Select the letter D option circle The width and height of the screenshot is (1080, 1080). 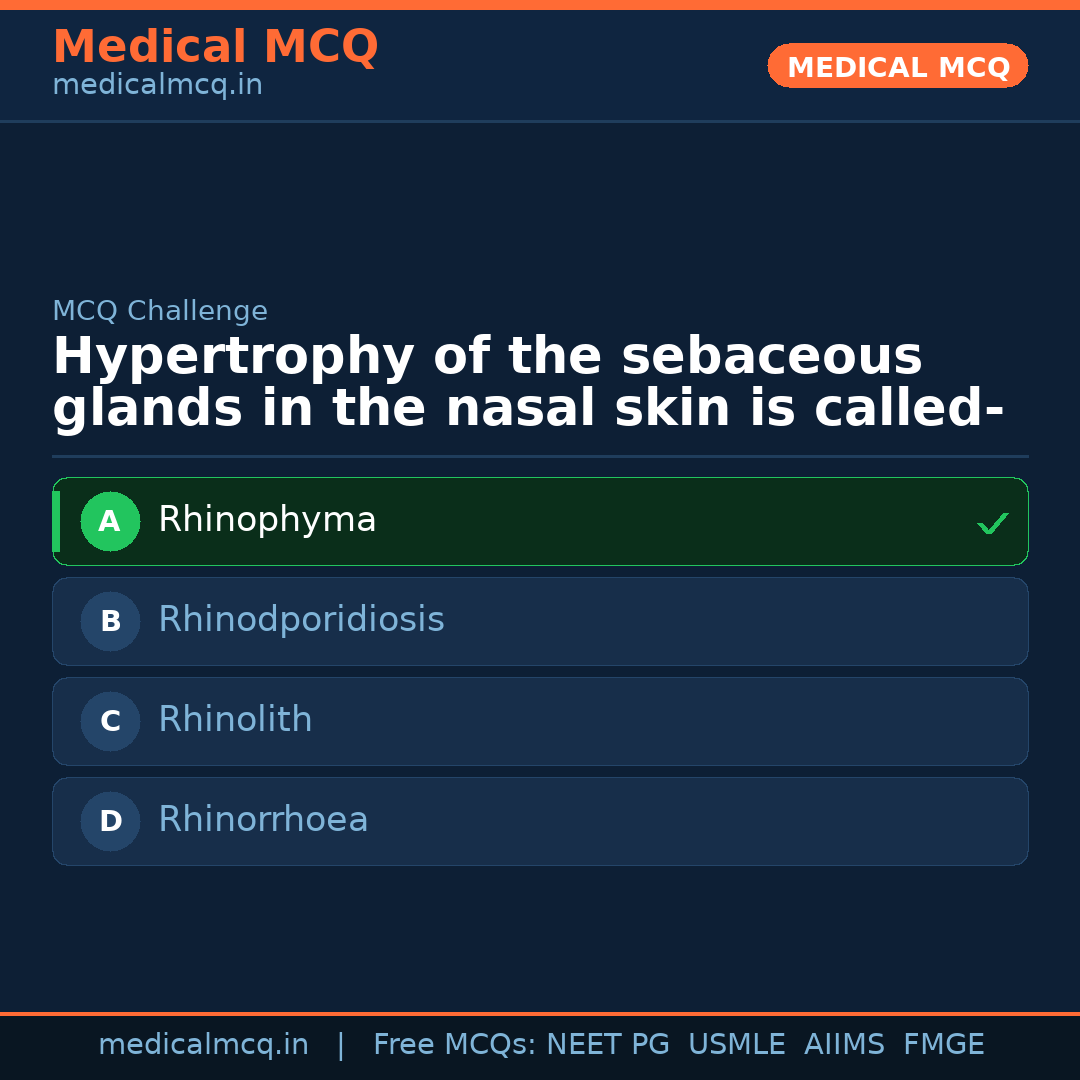pos(110,821)
